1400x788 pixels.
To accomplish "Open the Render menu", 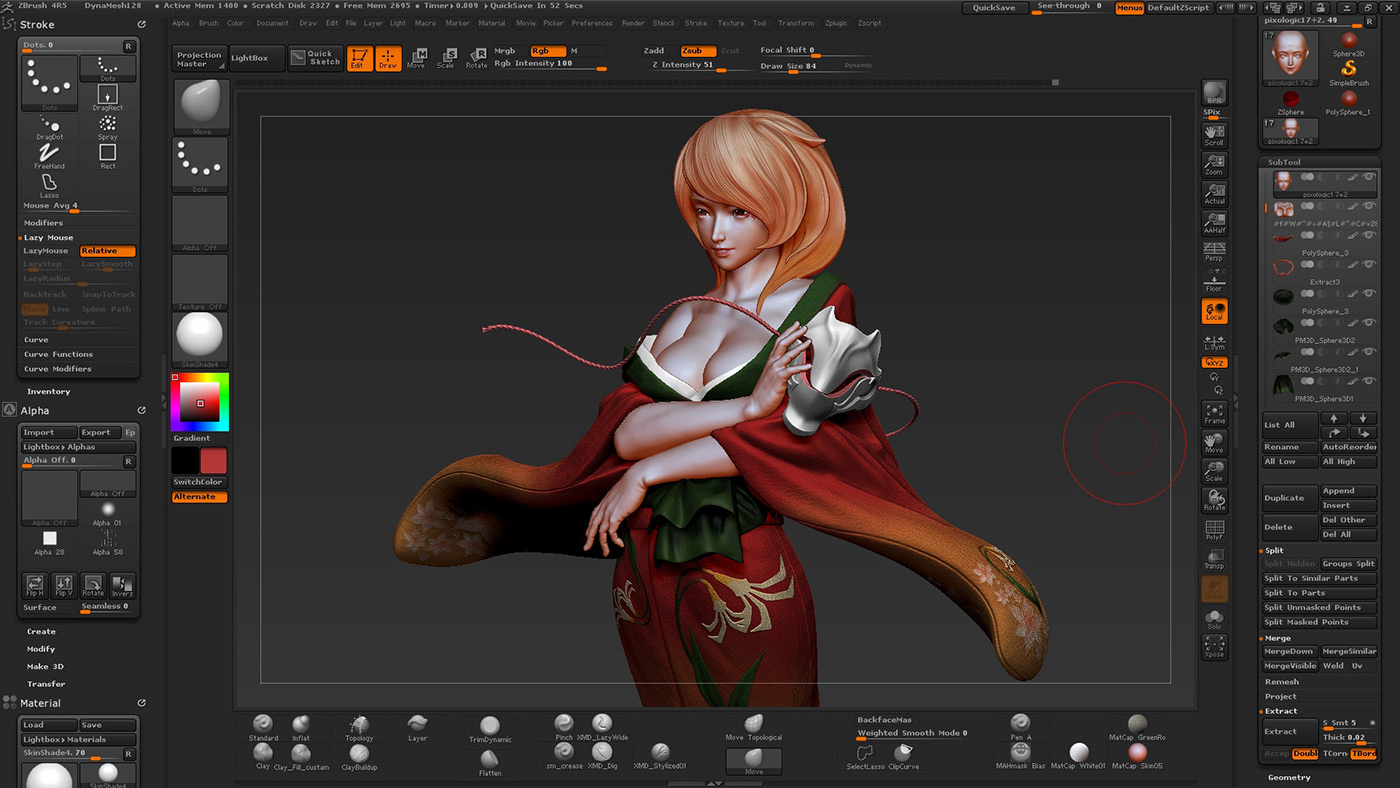I will coord(633,23).
